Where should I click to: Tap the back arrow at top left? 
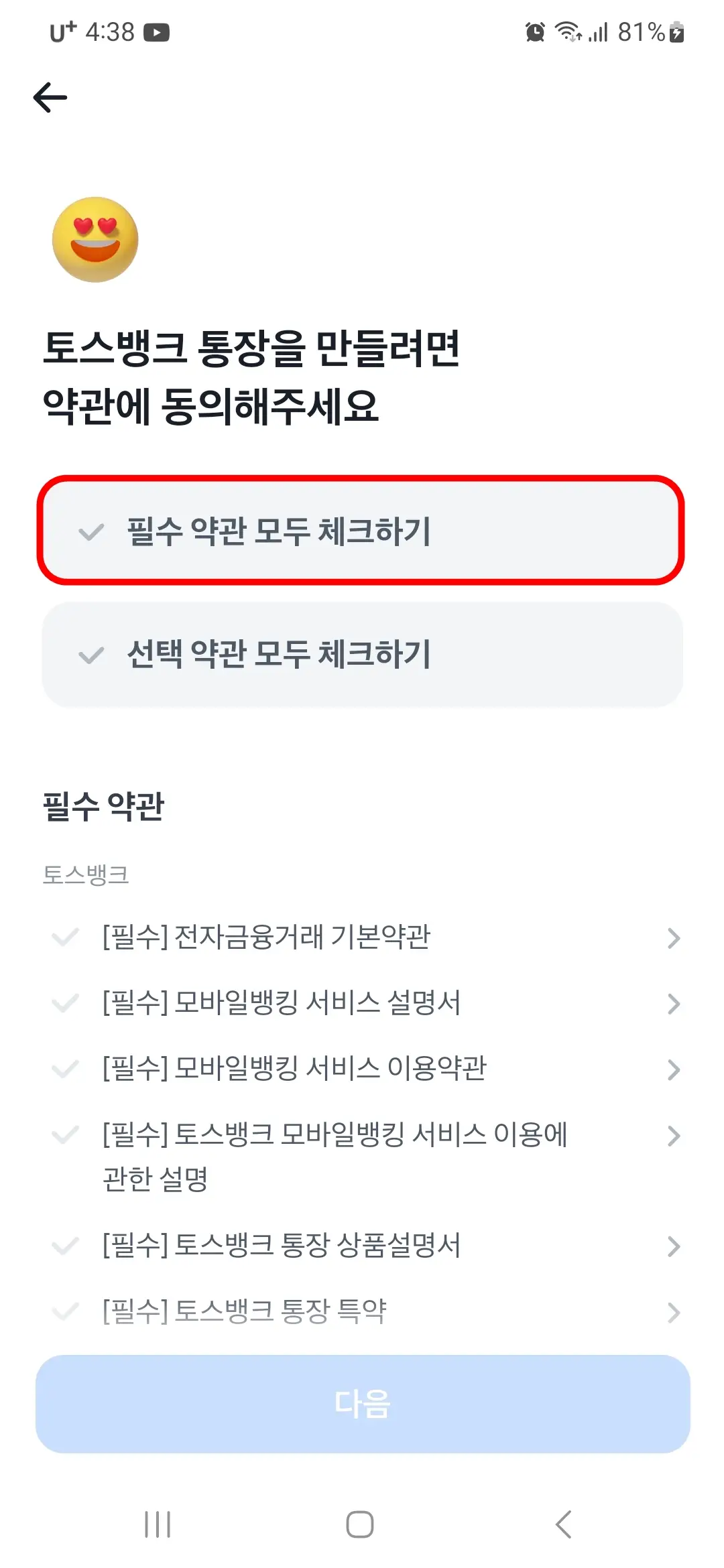tap(49, 97)
